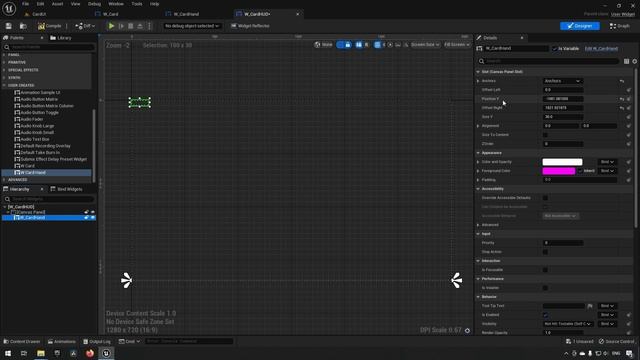Image resolution: width=640 pixels, height=360 pixels.
Task: Click the Palette search field
Action: point(49,47)
